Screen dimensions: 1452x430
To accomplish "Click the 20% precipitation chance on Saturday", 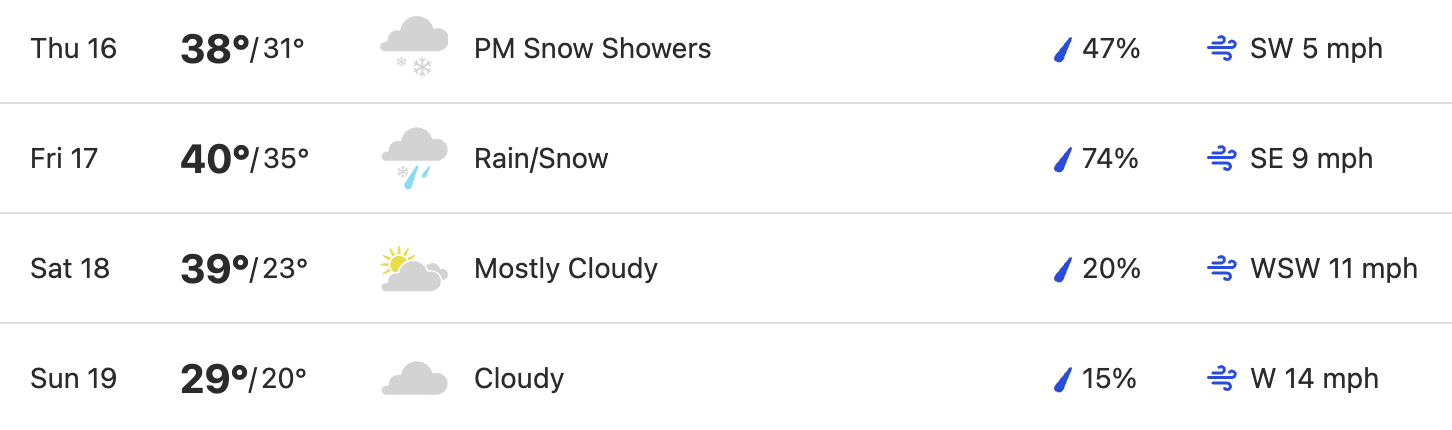I will click(1111, 269).
